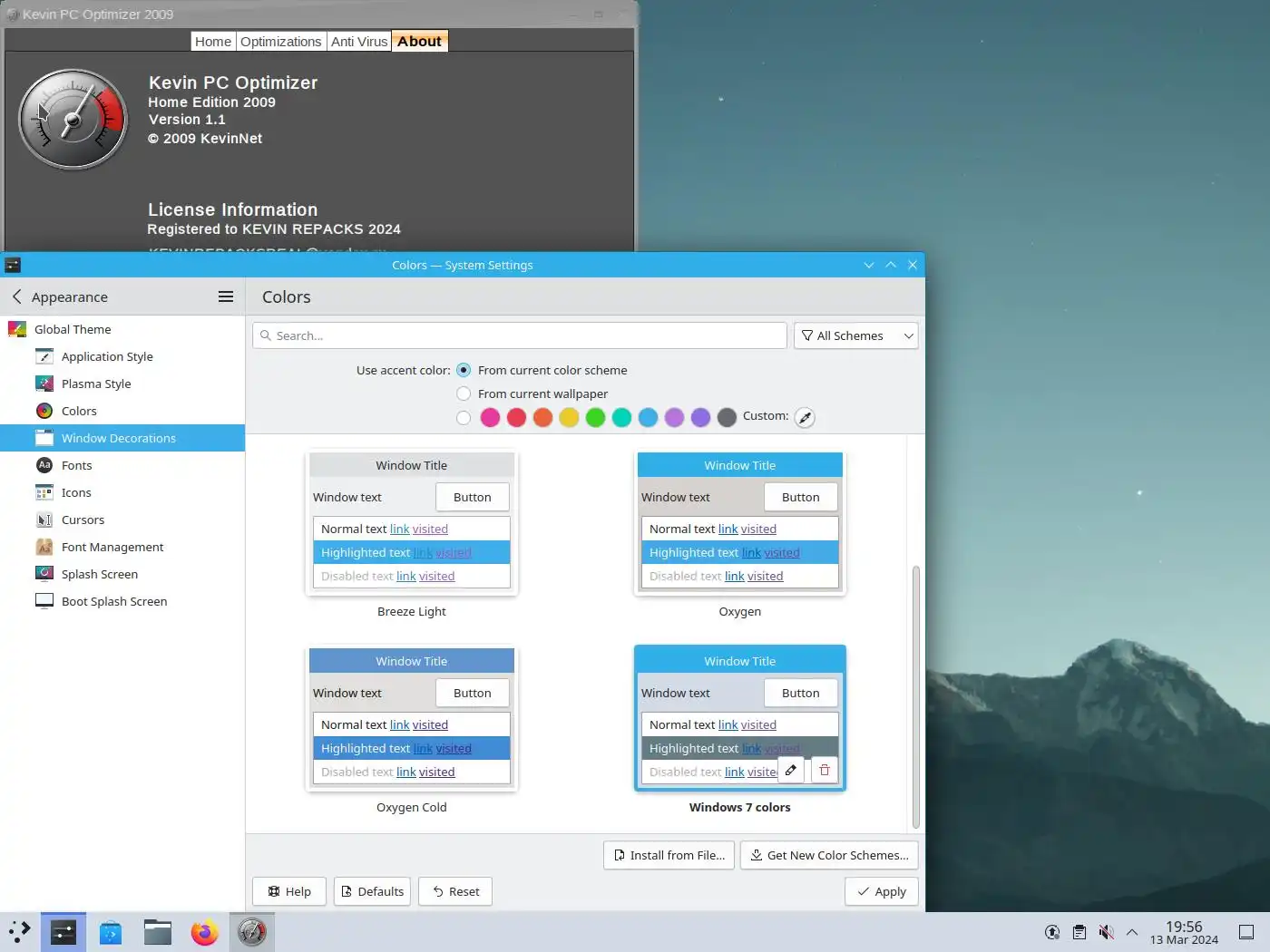Viewport: 1270px width, 952px height.
Task: Click the Boot Splash Screen monitor icon
Action: pos(44,601)
